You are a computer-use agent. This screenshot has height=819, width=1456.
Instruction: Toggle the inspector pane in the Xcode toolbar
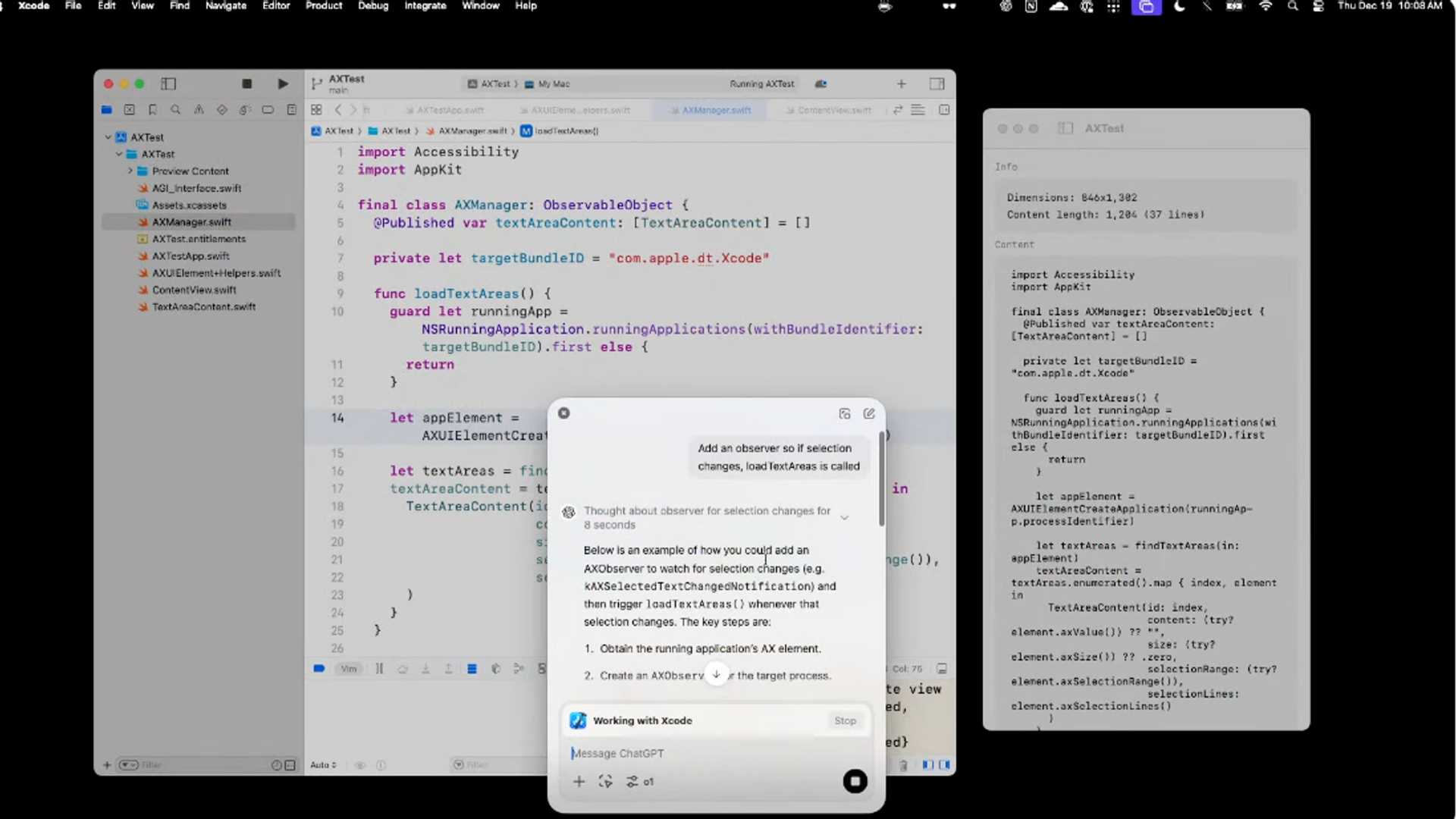[x=937, y=83]
